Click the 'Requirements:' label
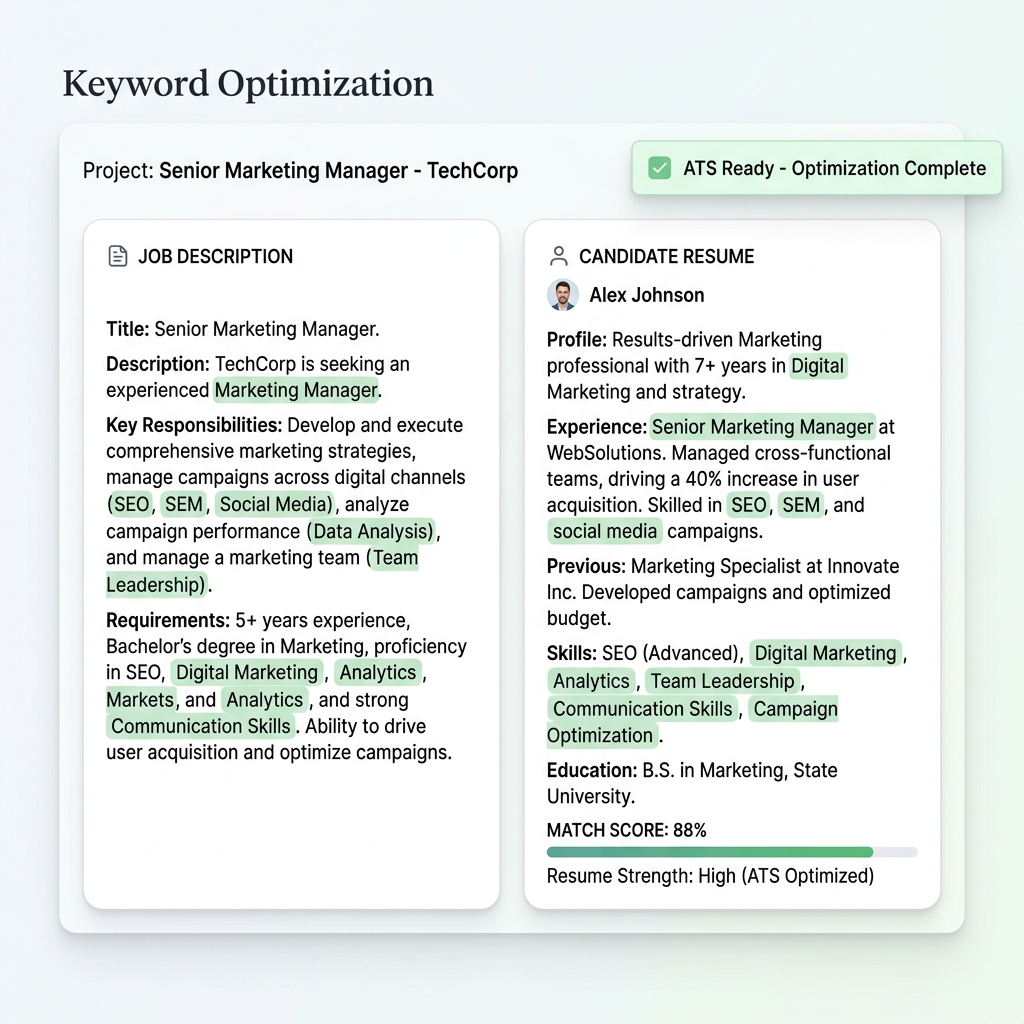The image size is (1024, 1024). (168, 620)
